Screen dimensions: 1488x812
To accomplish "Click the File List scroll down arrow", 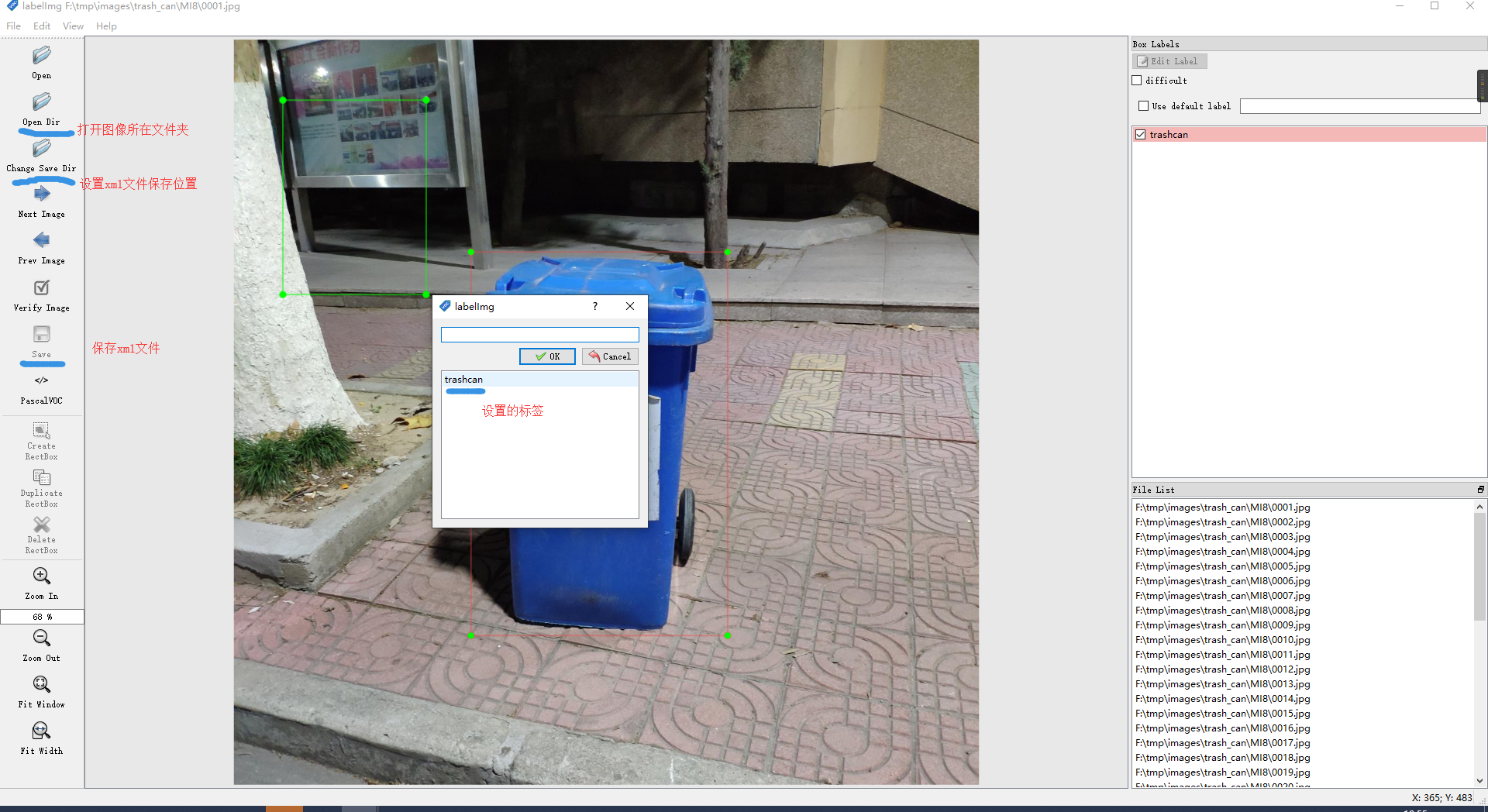I will 1480,781.
